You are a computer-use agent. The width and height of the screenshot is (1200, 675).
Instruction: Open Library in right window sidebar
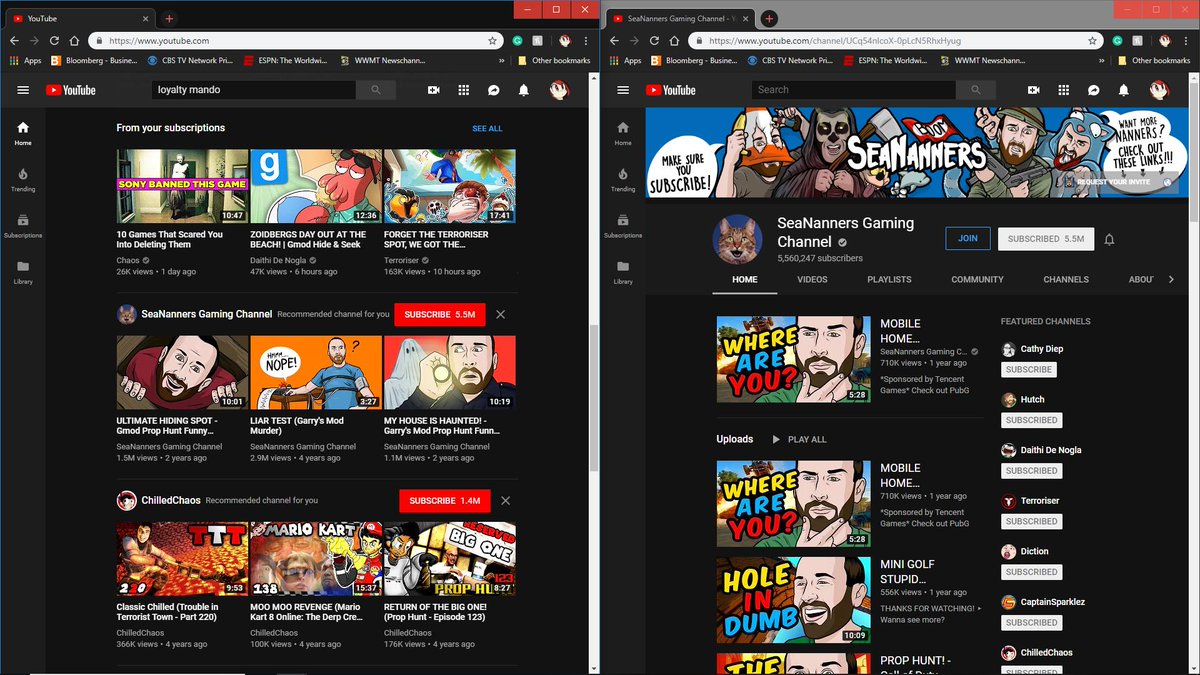(x=623, y=272)
